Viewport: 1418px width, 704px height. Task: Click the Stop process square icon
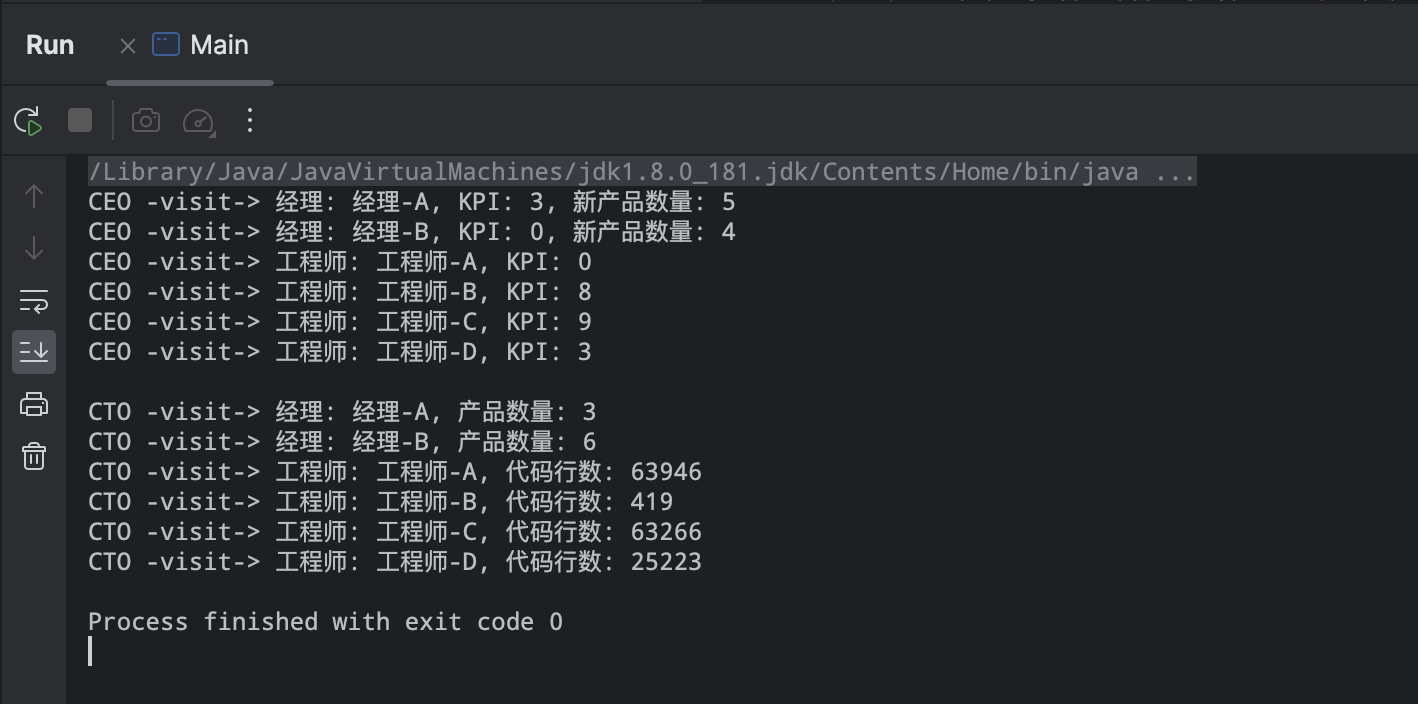80,121
